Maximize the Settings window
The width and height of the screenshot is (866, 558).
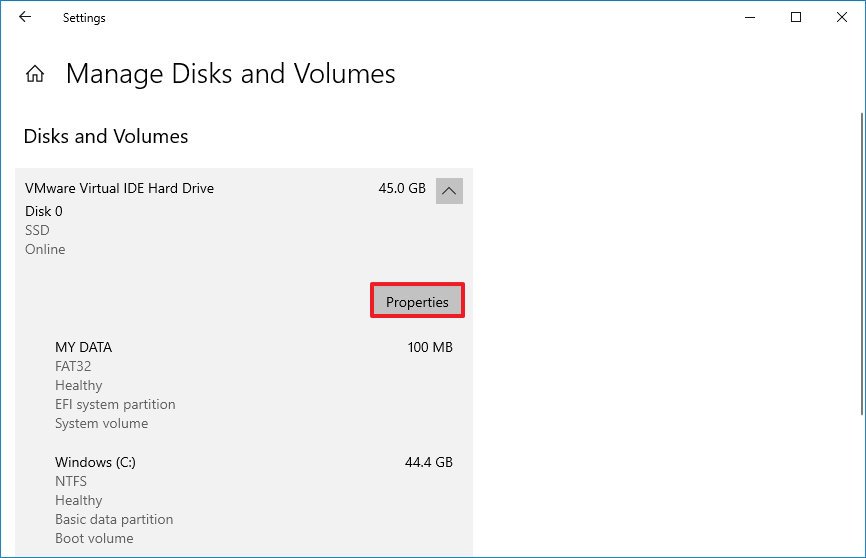coord(796,17)
